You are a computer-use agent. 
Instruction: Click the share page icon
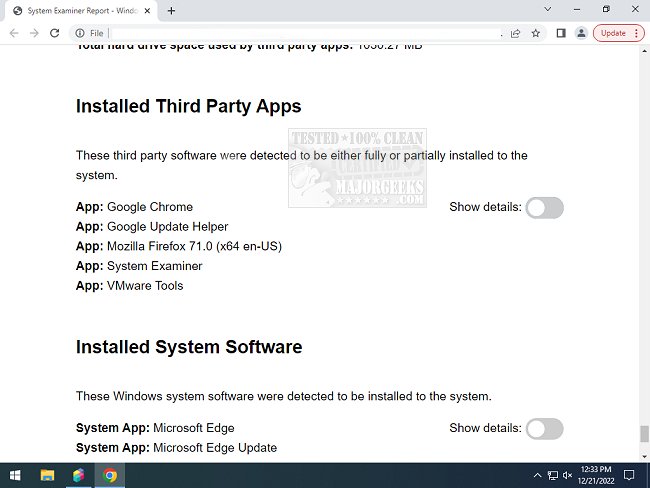click(x=515, y=33)
